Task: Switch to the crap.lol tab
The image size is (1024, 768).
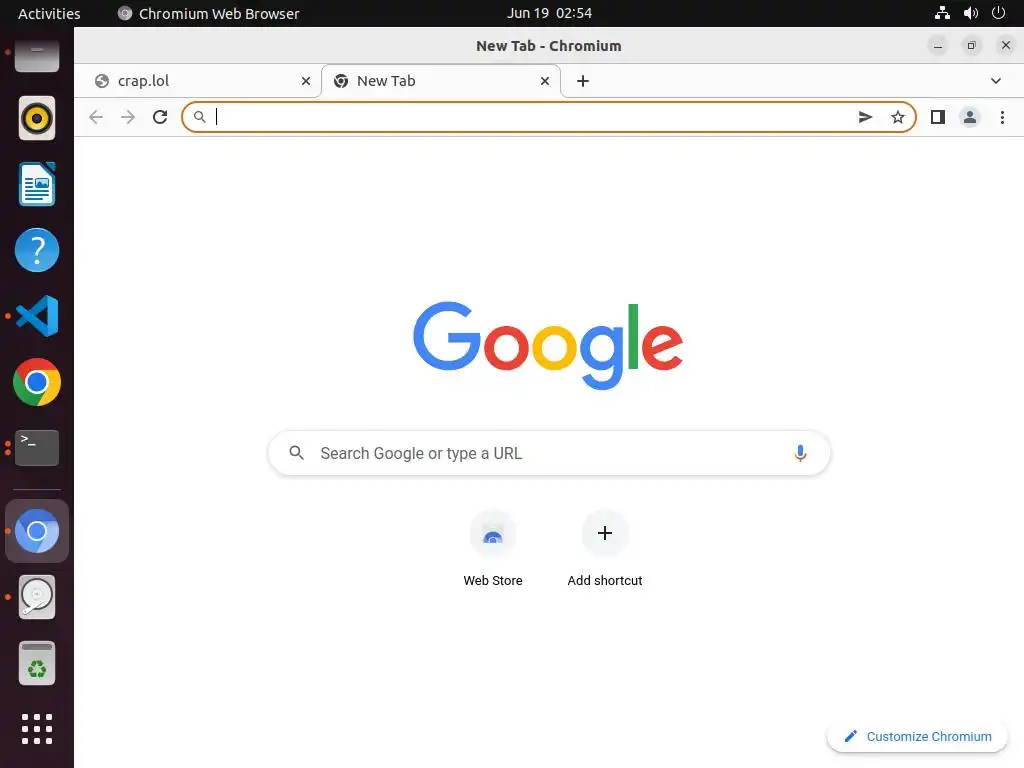Action: pyautogui.click(x=196, y=81)
